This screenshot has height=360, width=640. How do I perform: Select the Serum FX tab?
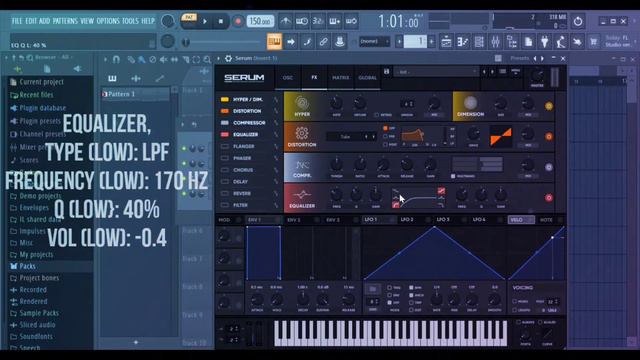tap(314, 78)
